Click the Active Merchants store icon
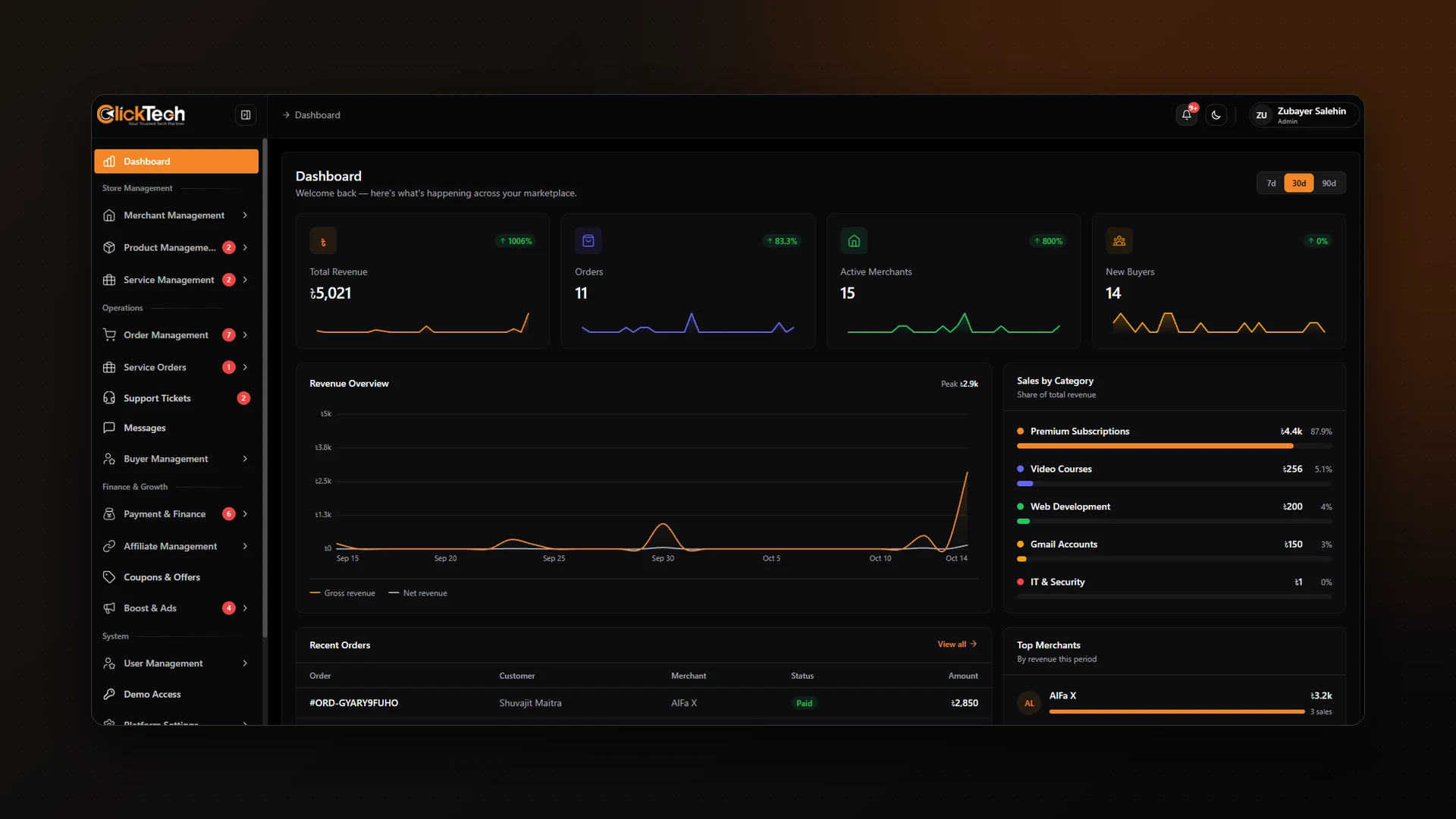The width and height of the screenshot is (1456, 819). click(854, 241)
